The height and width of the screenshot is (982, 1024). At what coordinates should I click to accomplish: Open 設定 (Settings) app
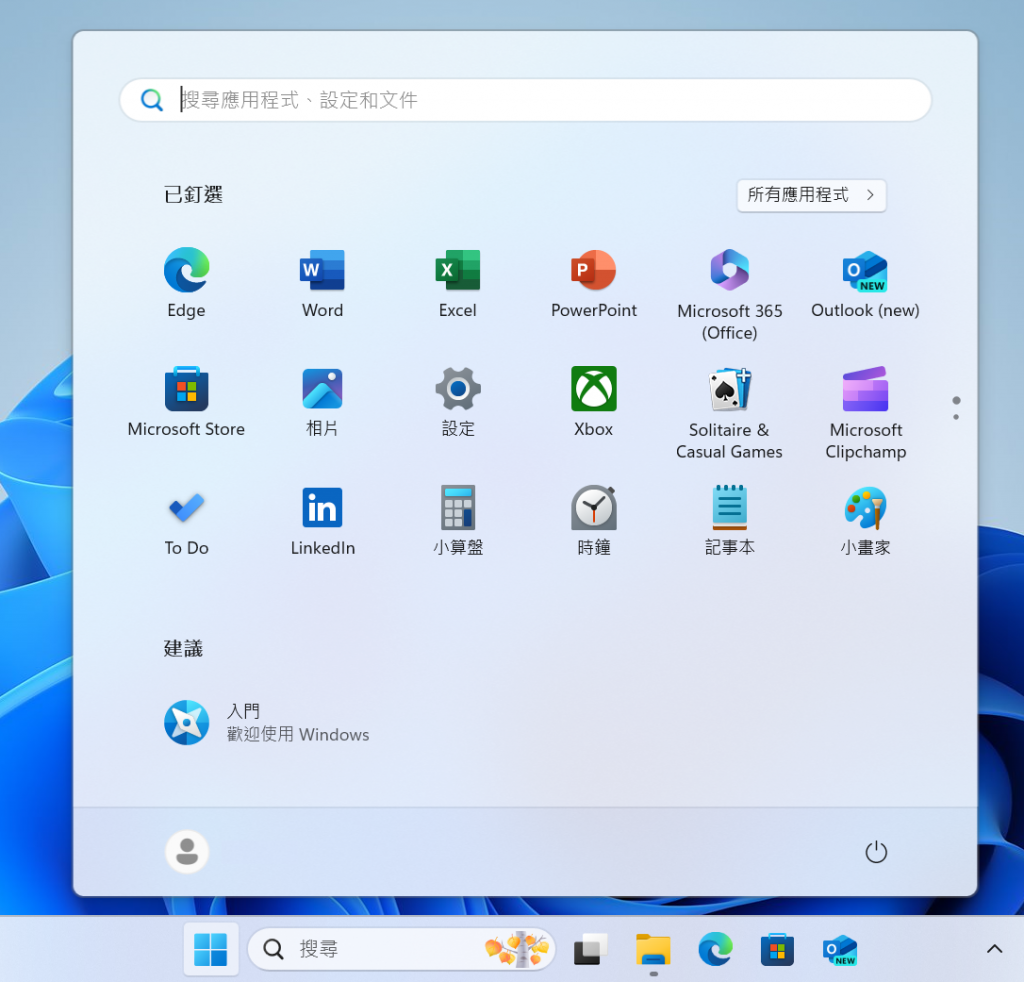pos(458,401)
